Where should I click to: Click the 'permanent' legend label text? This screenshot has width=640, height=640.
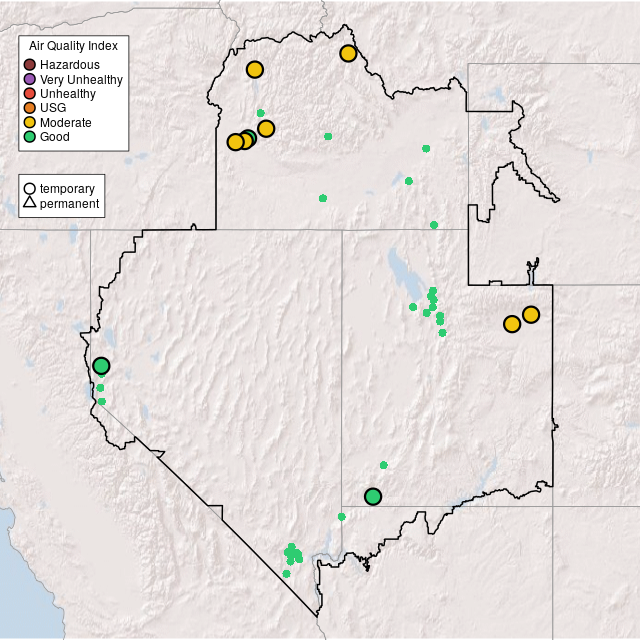tap(69, 204)
